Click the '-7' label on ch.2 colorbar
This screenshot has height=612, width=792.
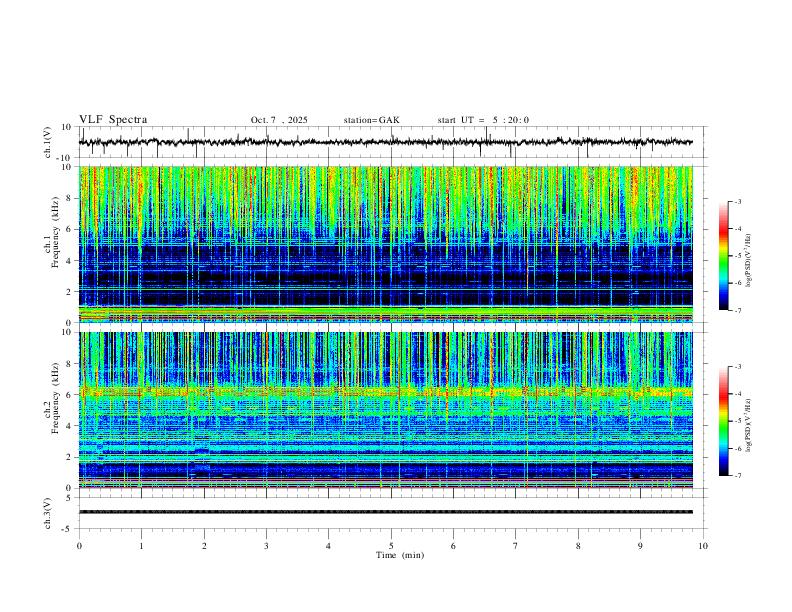(x=737, y=476)
